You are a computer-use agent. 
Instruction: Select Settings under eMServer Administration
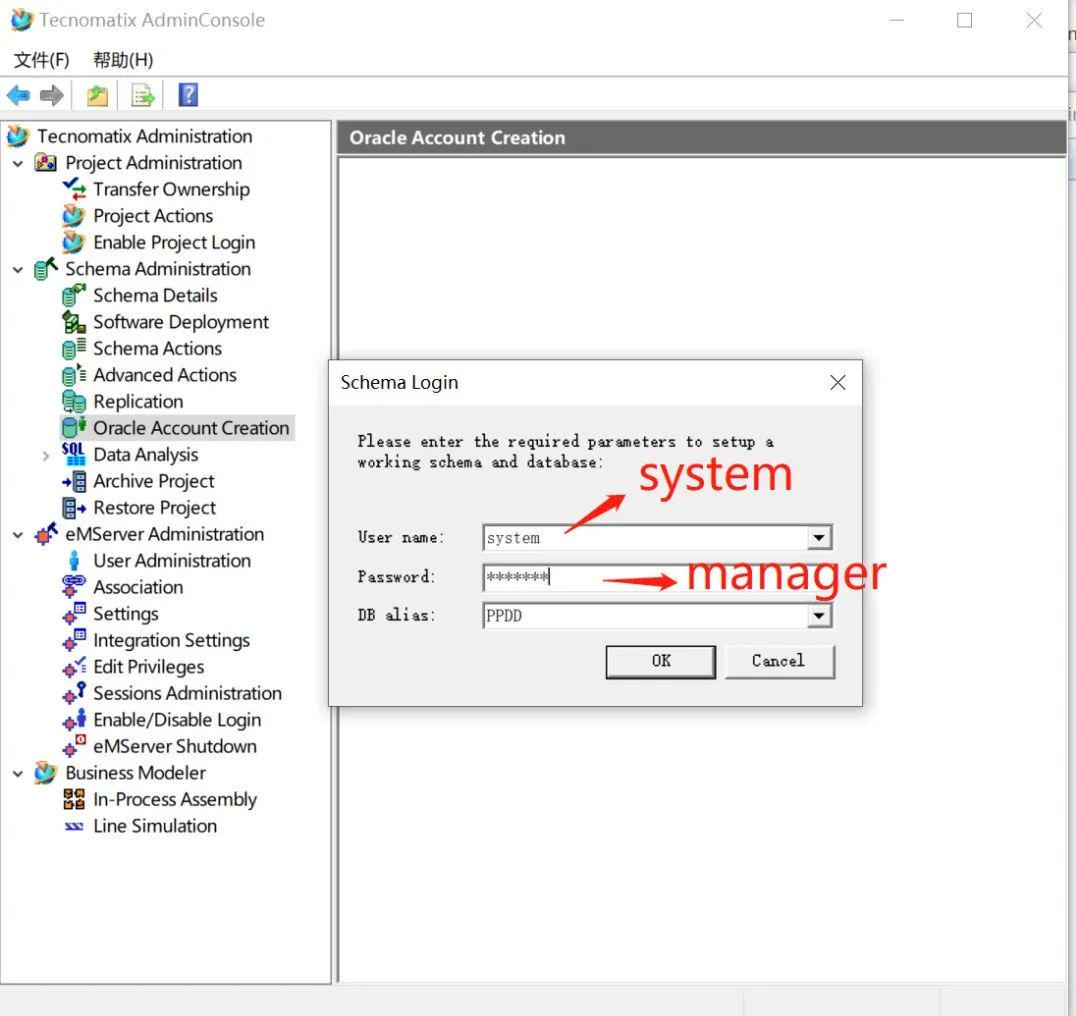[x=126, y=613]
